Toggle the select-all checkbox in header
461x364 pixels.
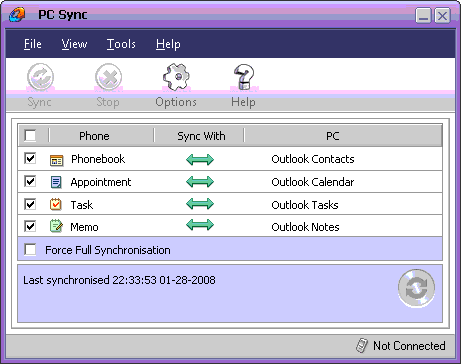[30, 136]
